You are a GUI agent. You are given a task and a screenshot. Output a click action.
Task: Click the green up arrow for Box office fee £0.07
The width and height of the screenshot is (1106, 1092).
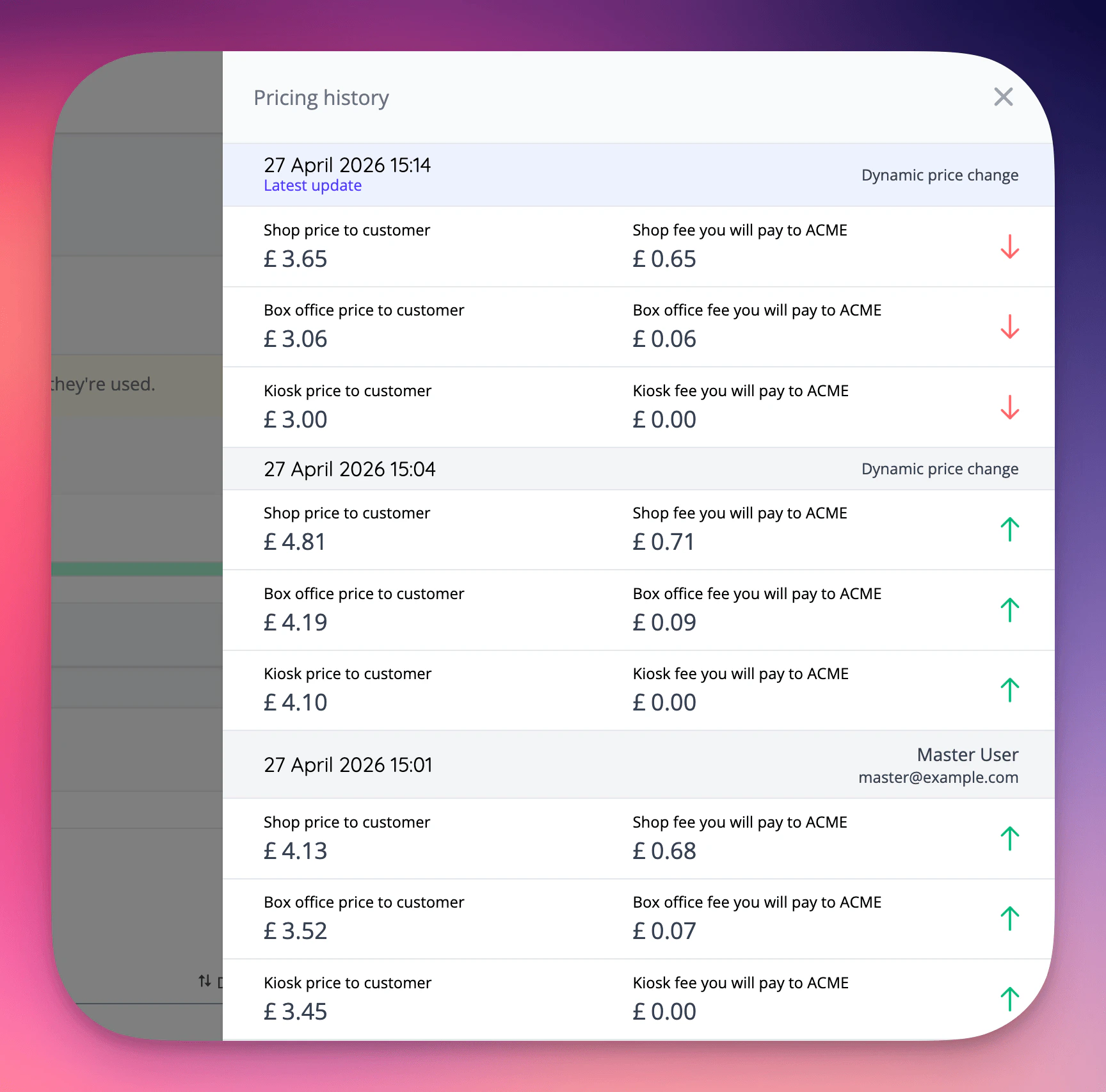1009,919
